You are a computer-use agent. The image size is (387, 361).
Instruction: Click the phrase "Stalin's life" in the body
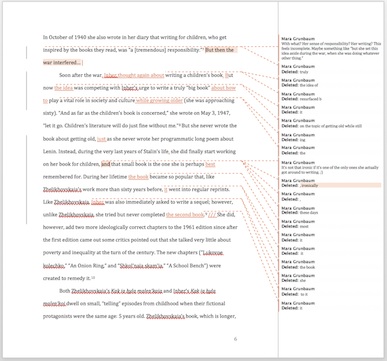point(155,151)
